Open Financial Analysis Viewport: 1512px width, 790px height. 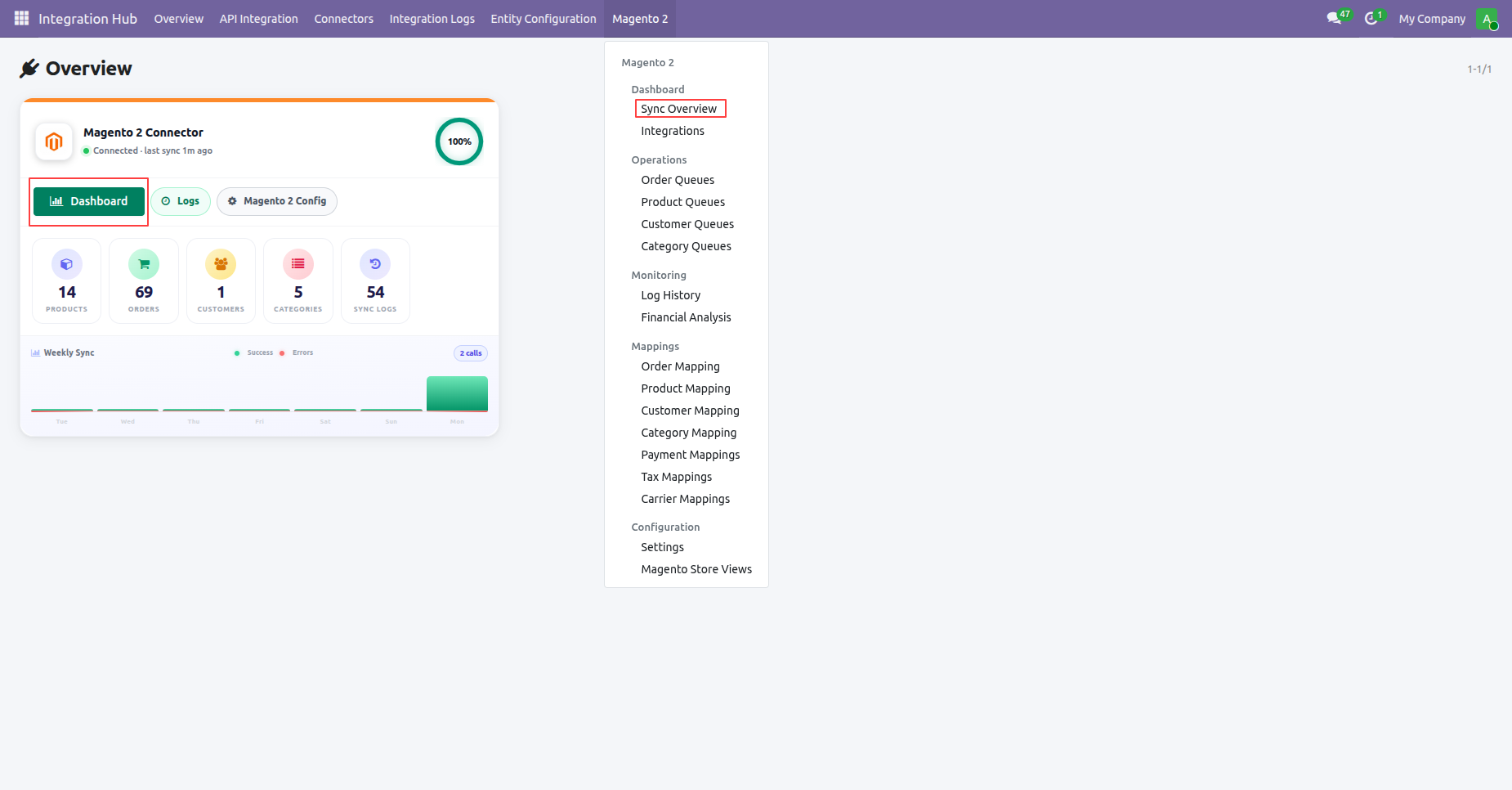[687, 317]
